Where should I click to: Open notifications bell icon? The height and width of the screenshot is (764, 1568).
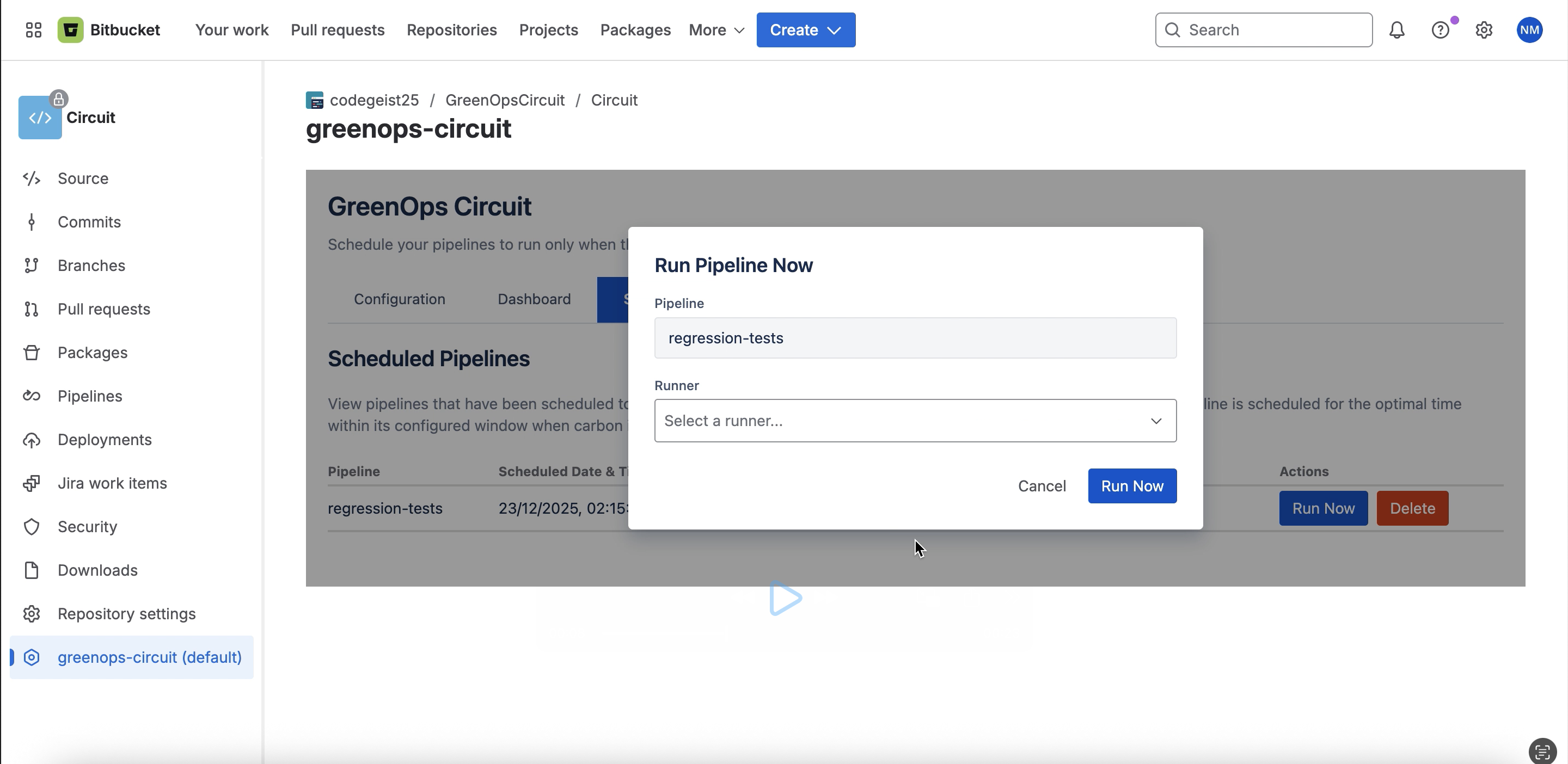(x=1396, y=30)
